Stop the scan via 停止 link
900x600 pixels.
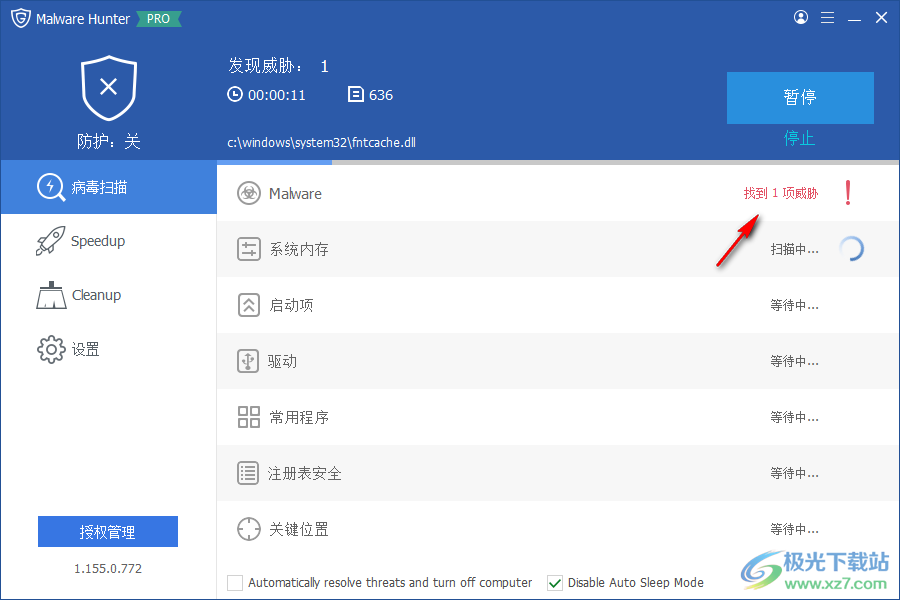[800, 138]
